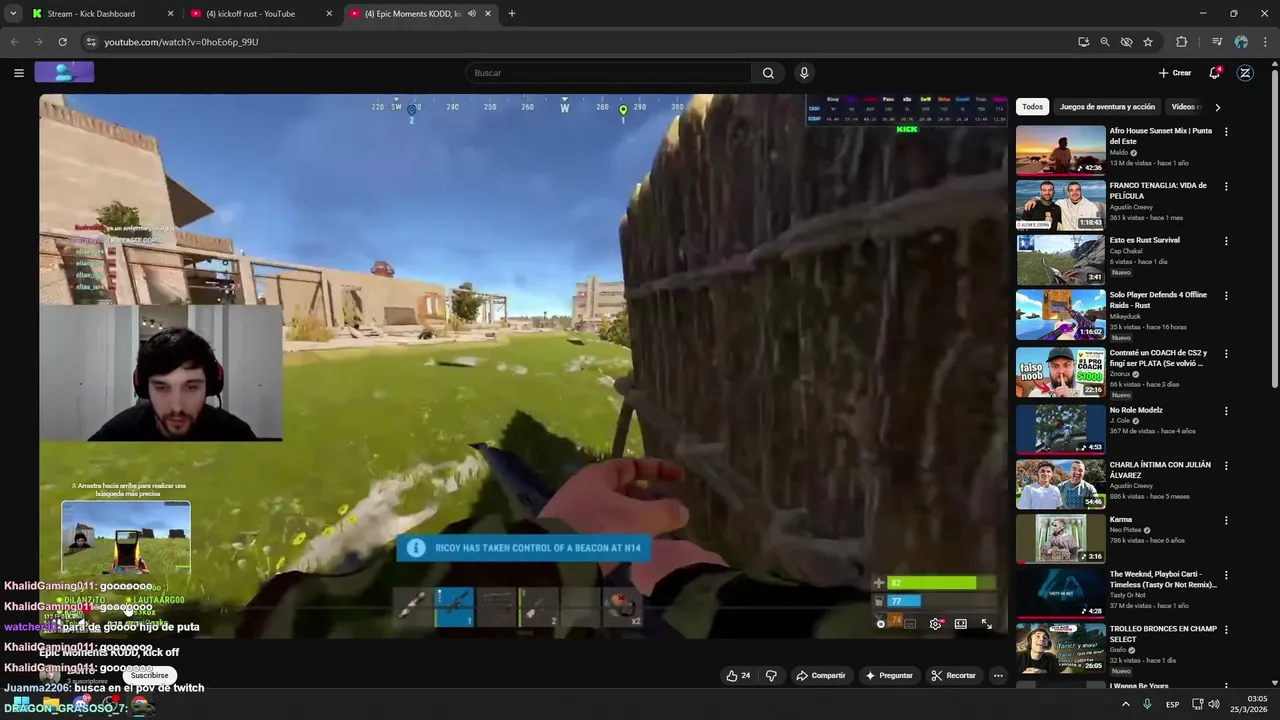Open Afro House Sunset Mix thumbnail
The height and width of the screenshot is (720, 1280).
pyautogui.click(x=1061, y=150)
